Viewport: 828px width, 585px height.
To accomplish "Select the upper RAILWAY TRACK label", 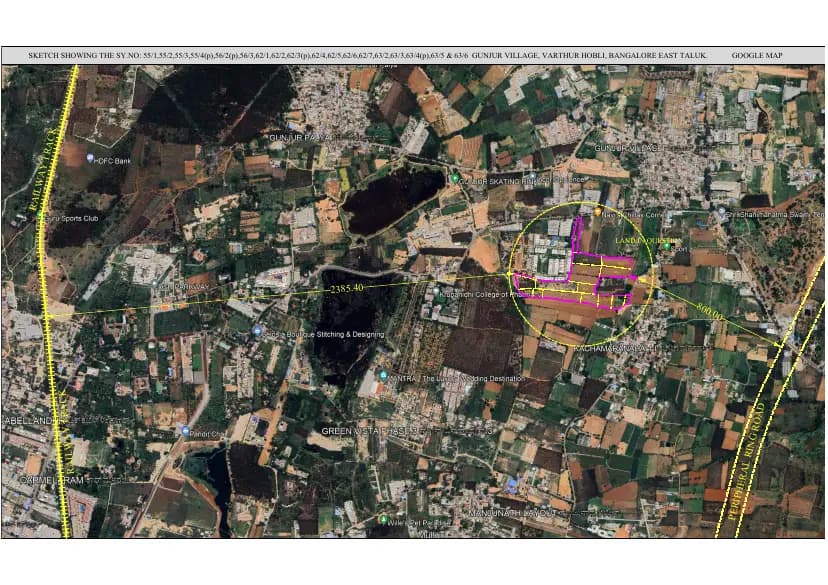I will coord(43,169).
